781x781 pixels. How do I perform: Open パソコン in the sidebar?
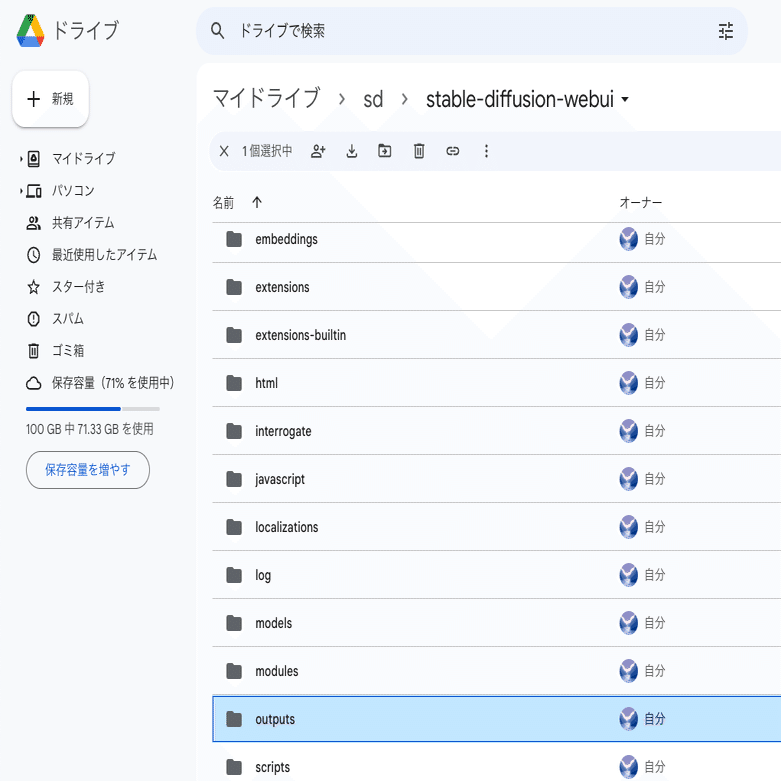[73, 191]
